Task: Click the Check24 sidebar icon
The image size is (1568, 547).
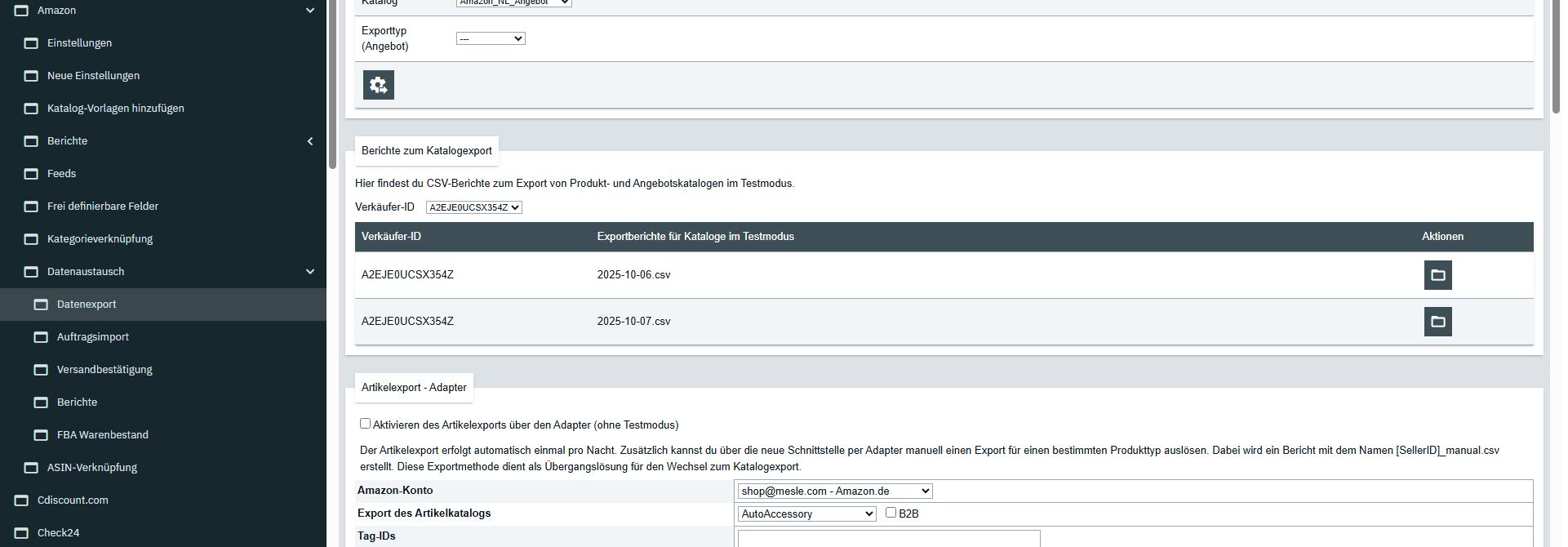Action: point(21,533)
